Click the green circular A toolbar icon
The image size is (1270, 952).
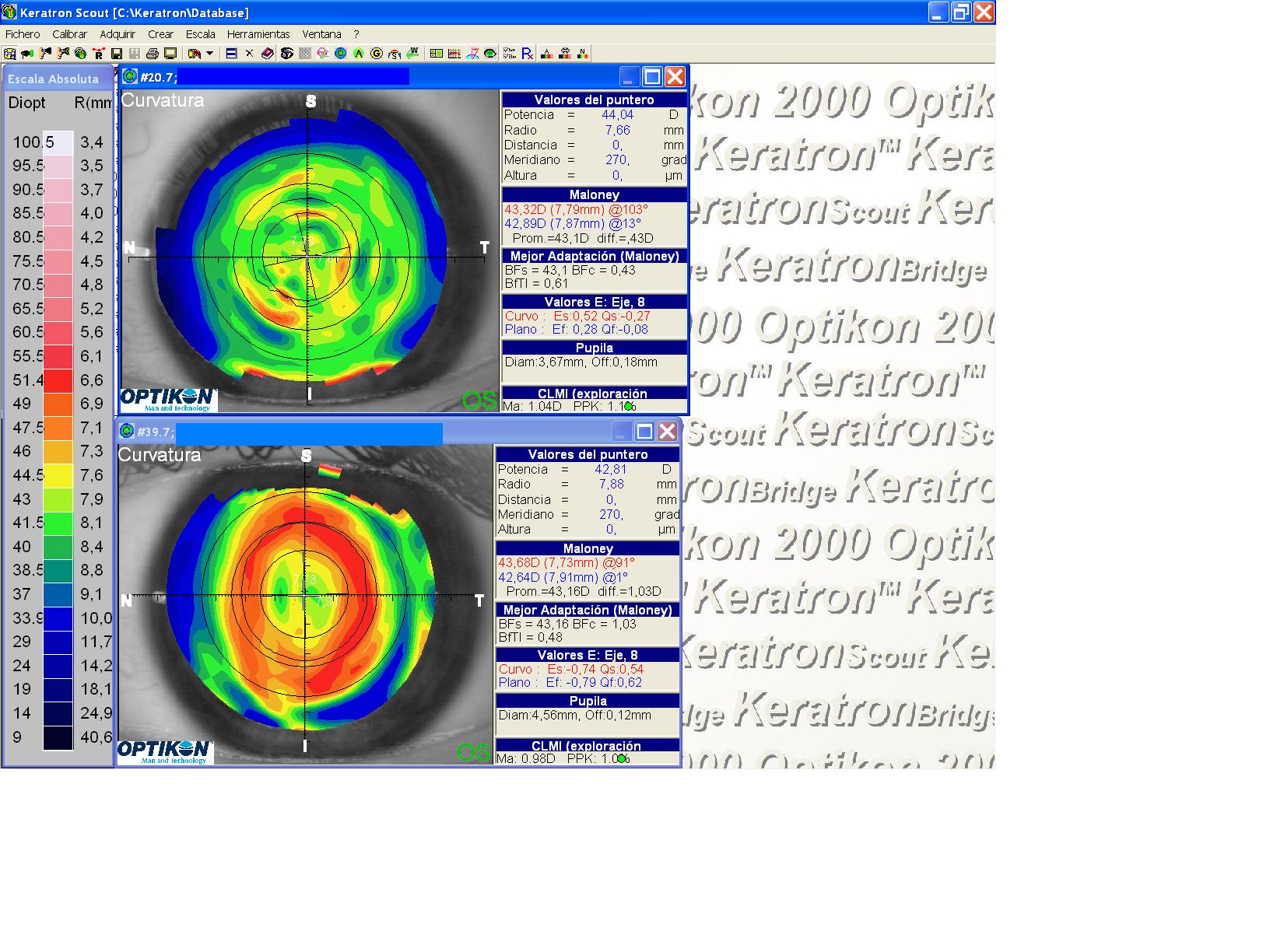359,54
